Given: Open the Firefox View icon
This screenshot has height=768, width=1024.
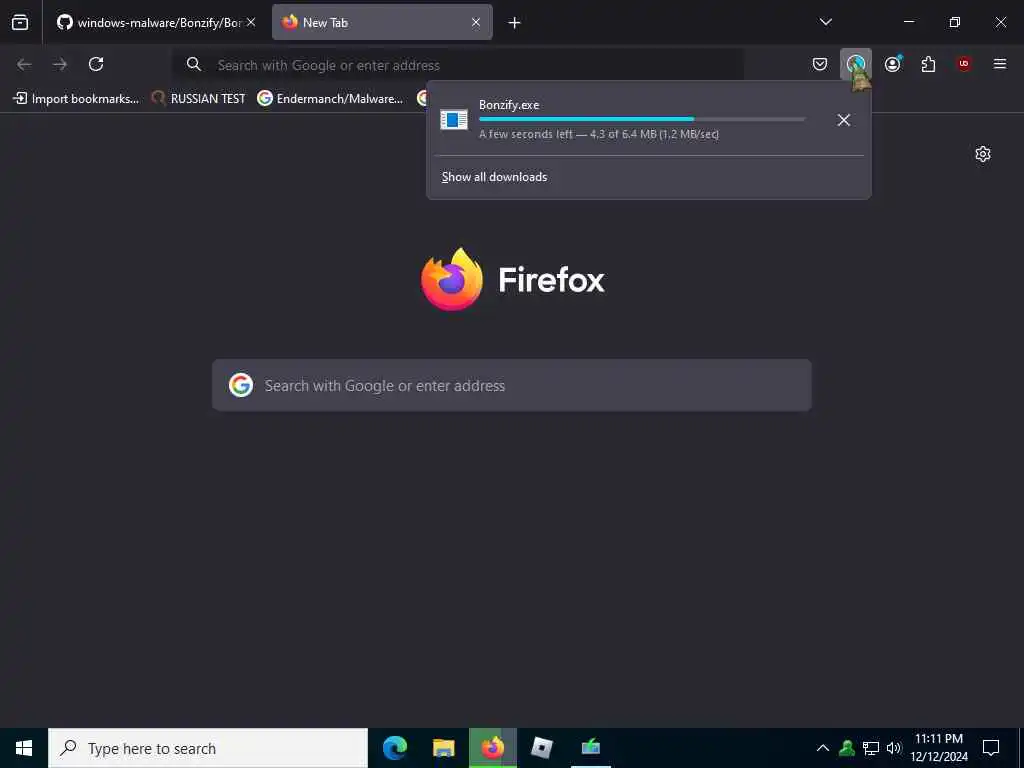Looking at the screenshot, I should (20, 22).
